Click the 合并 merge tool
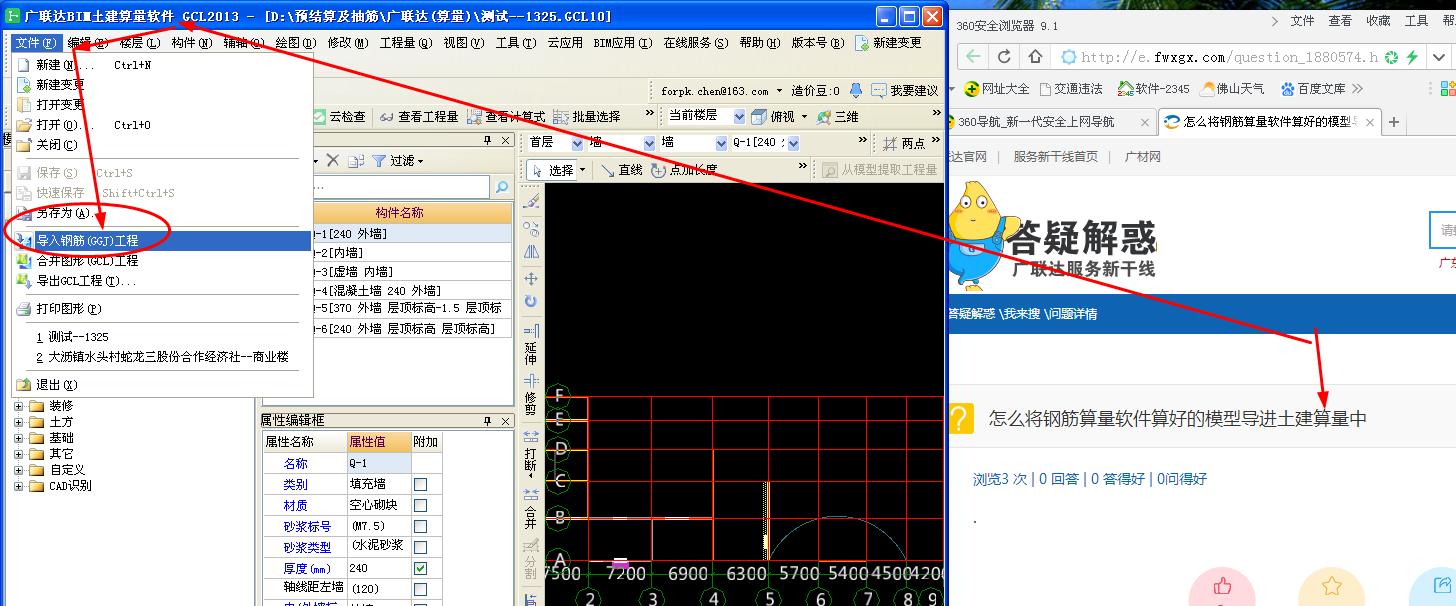 click(x=531, y=508)
